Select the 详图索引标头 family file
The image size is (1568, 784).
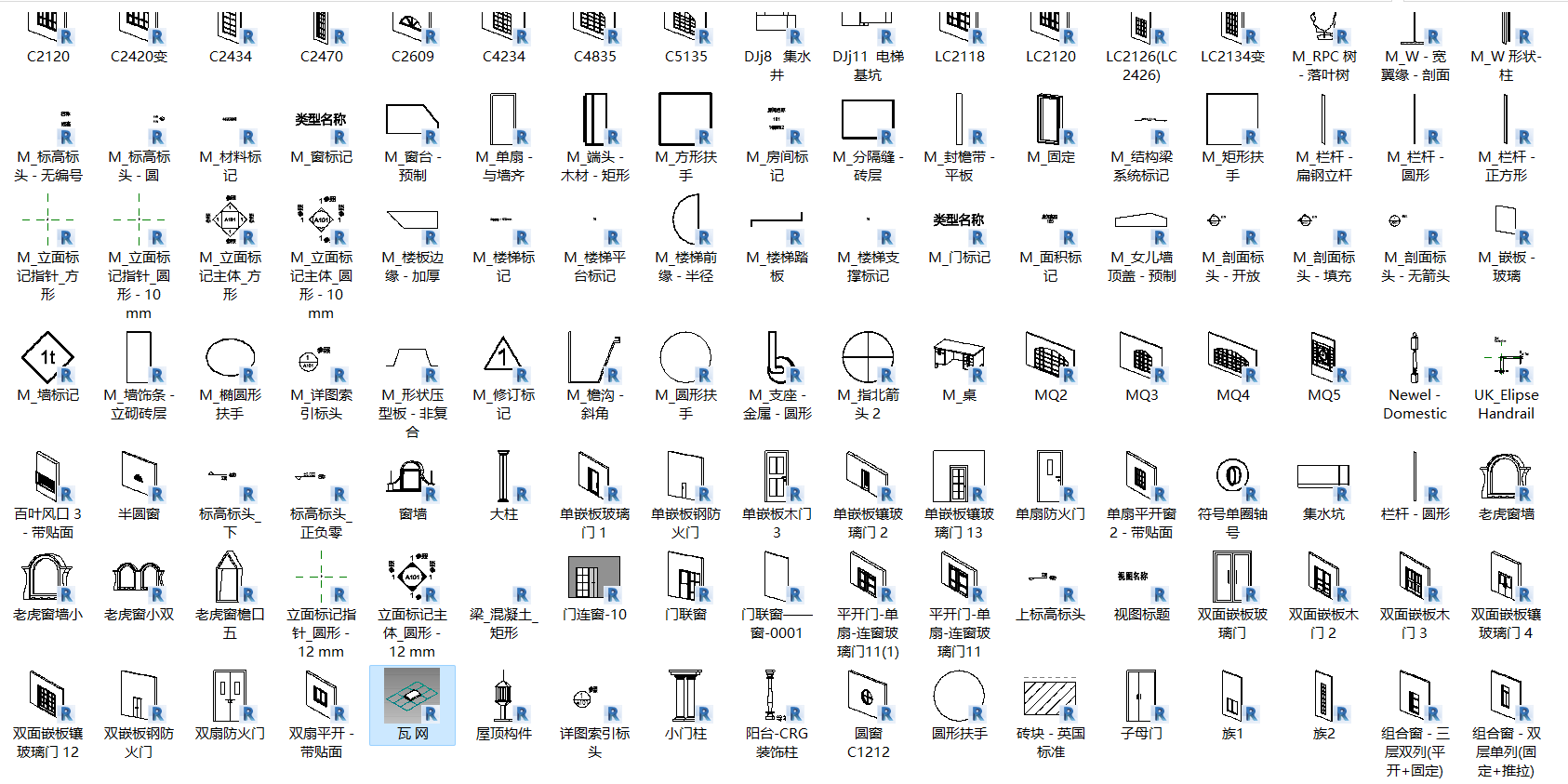tap(594, 724)
